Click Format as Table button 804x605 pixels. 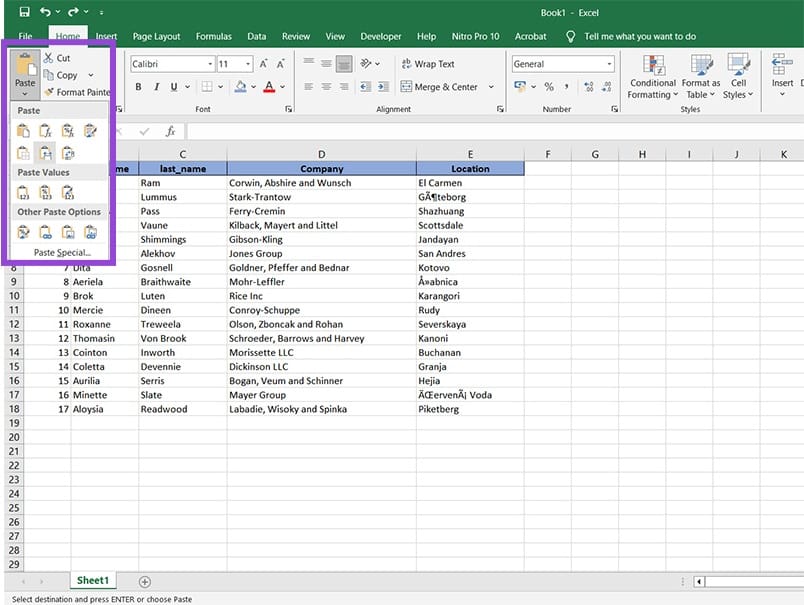pyautogui.click(x=700, y=76)
